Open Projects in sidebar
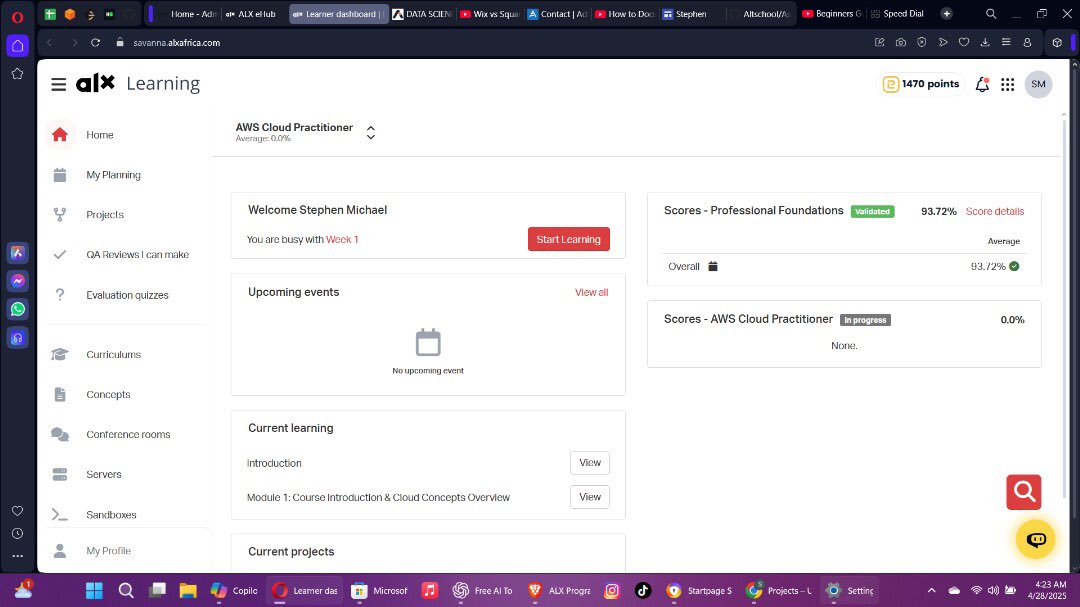 105,215
